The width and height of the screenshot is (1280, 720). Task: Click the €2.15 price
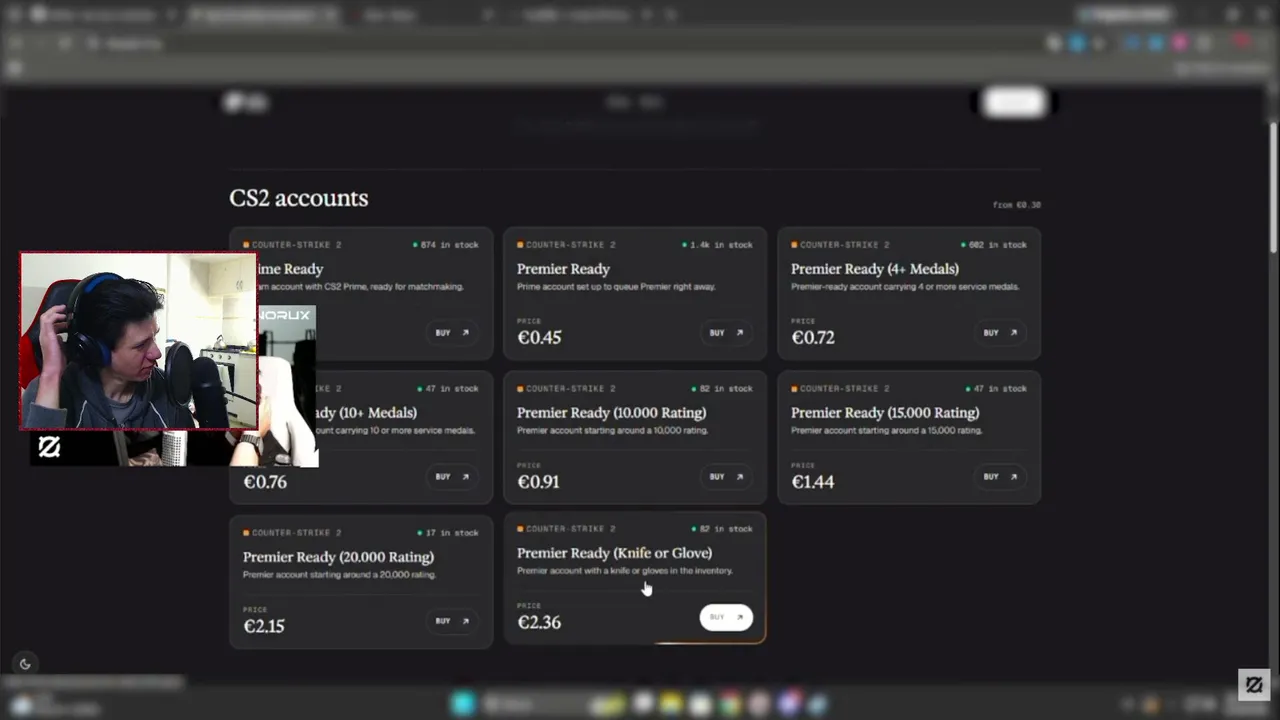pos(264,626)
